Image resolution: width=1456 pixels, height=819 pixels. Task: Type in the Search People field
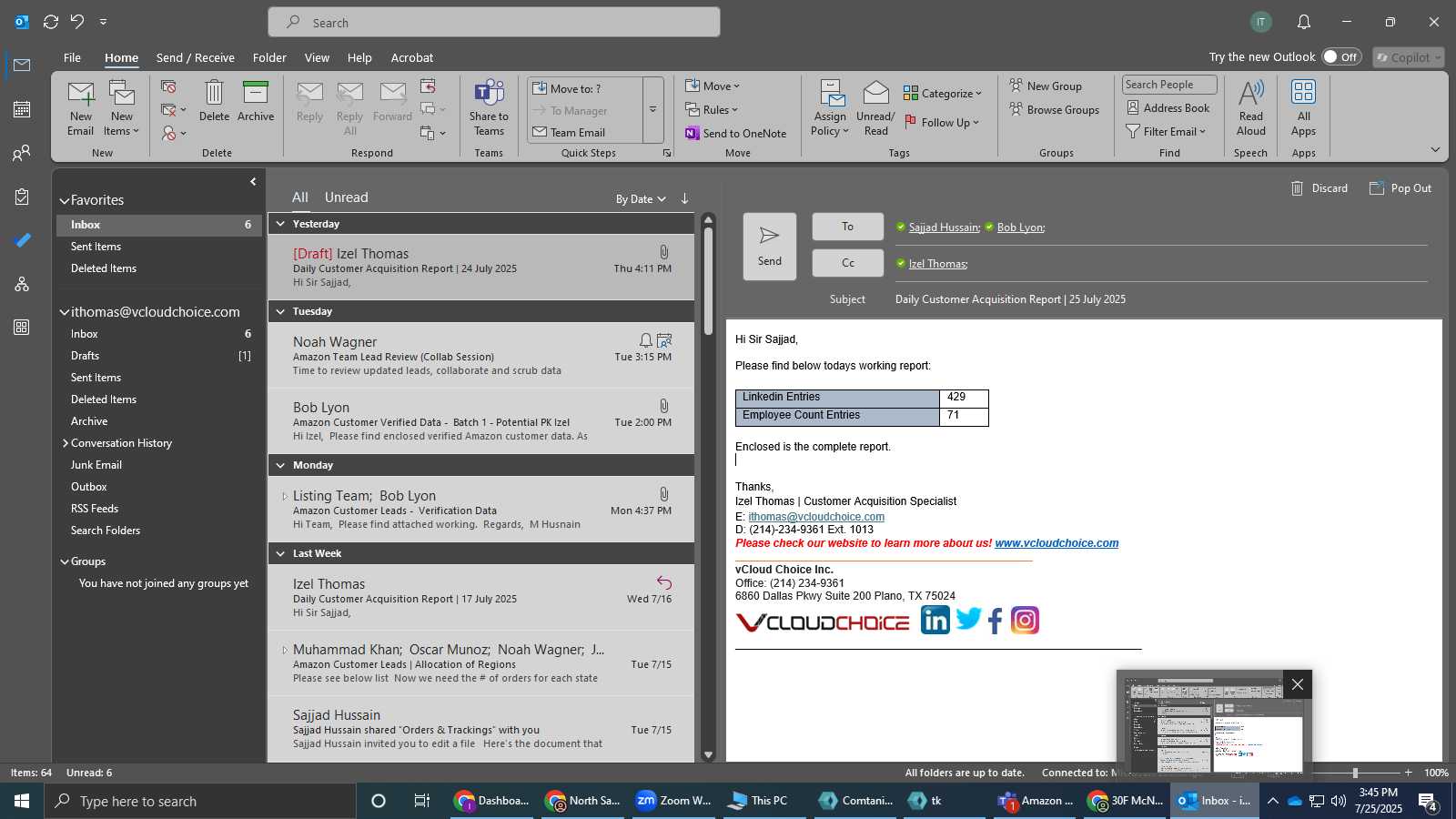[1169, 85]
